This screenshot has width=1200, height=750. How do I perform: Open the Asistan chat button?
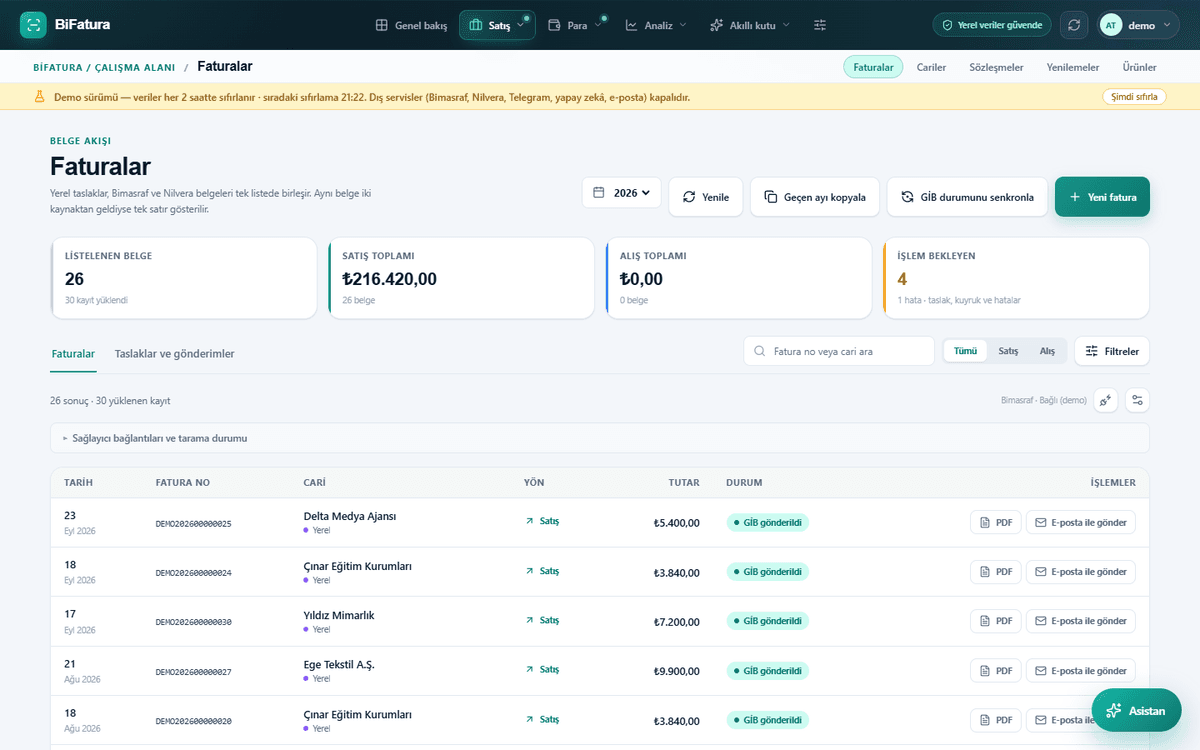[1136, 711]
